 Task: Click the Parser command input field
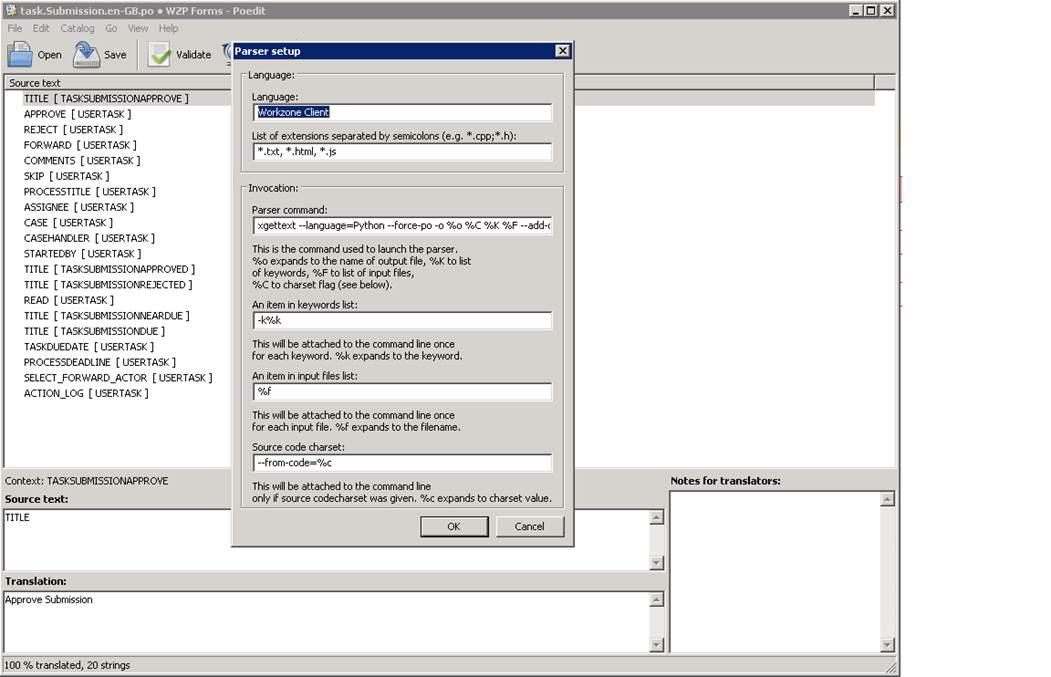click(x=402, y=225)
